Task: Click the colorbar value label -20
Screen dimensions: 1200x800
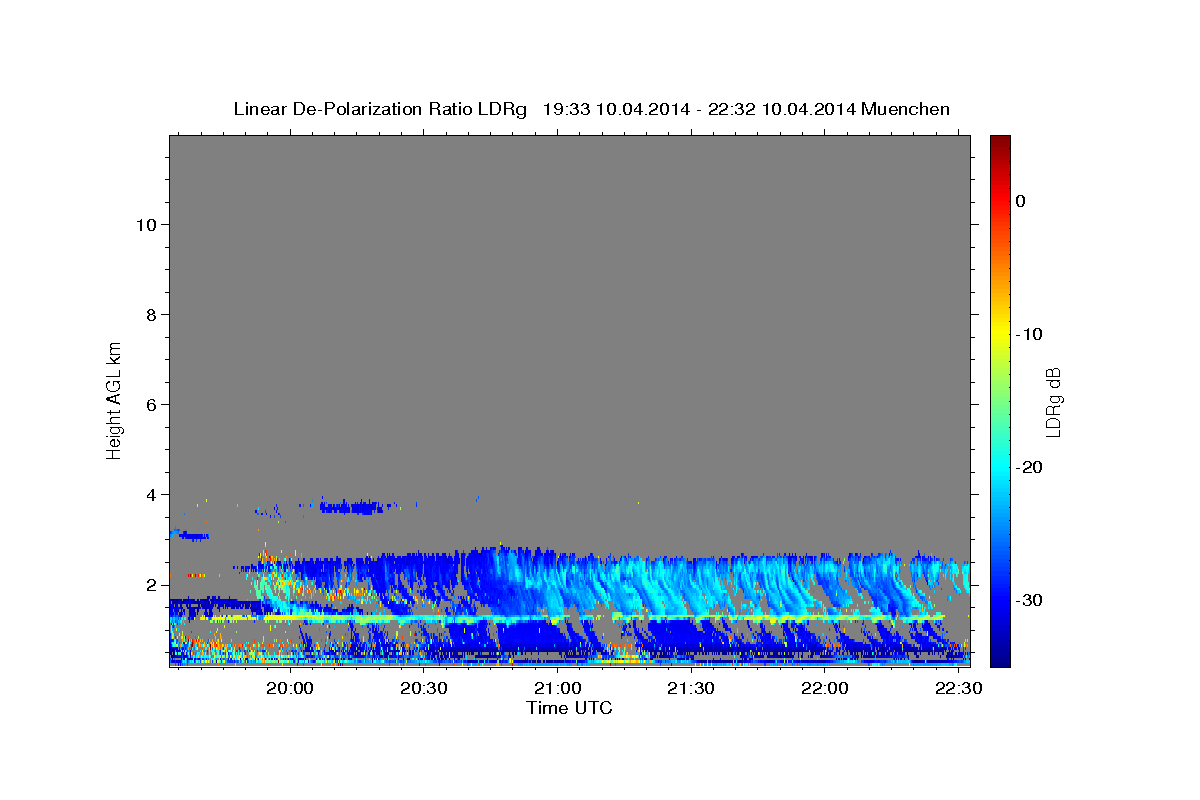Action: [1028, 467]
